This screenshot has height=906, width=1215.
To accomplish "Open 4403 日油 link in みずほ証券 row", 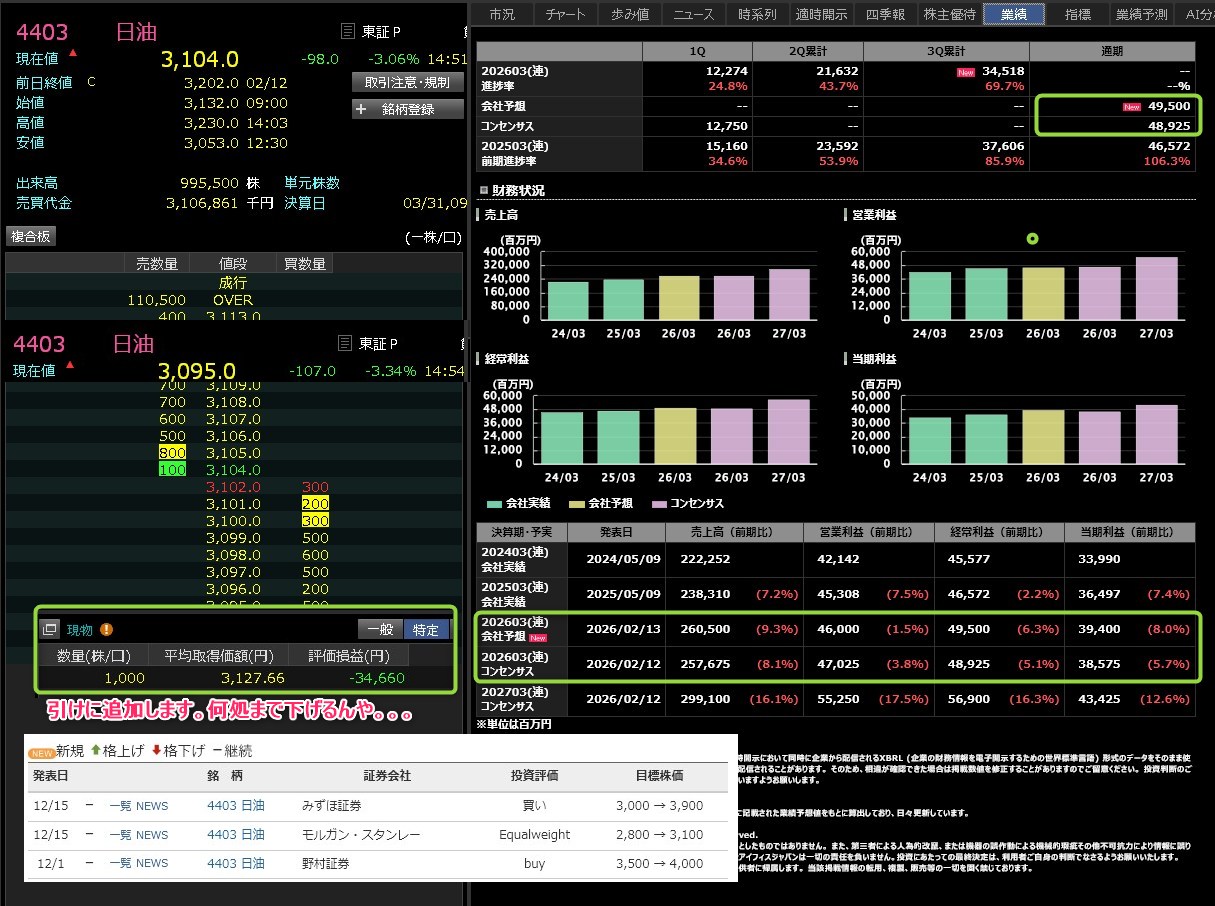I will pos(236,805).
